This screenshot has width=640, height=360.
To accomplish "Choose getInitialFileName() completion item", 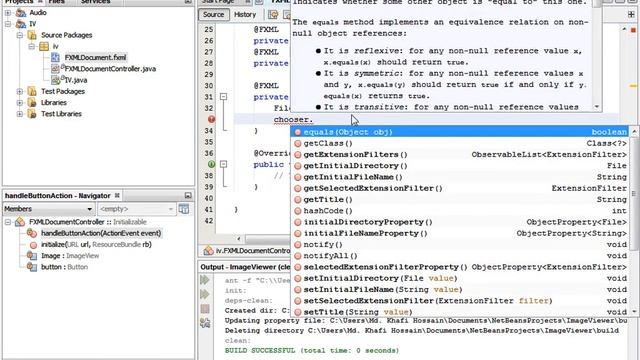I will point(460,177).
